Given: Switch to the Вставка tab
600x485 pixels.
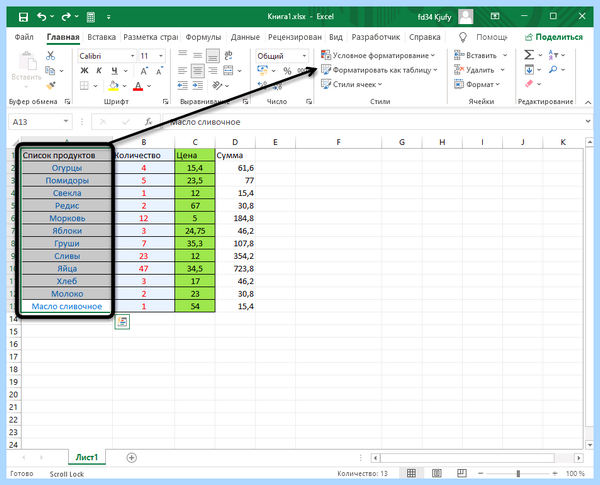Looking at the screenshot, I should [x=101, y=37].
